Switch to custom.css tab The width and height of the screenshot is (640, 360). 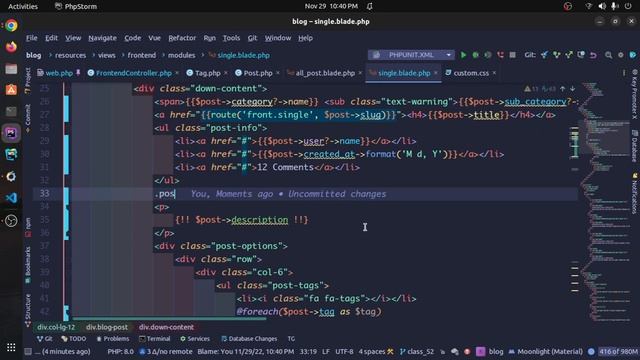[471, 73]
